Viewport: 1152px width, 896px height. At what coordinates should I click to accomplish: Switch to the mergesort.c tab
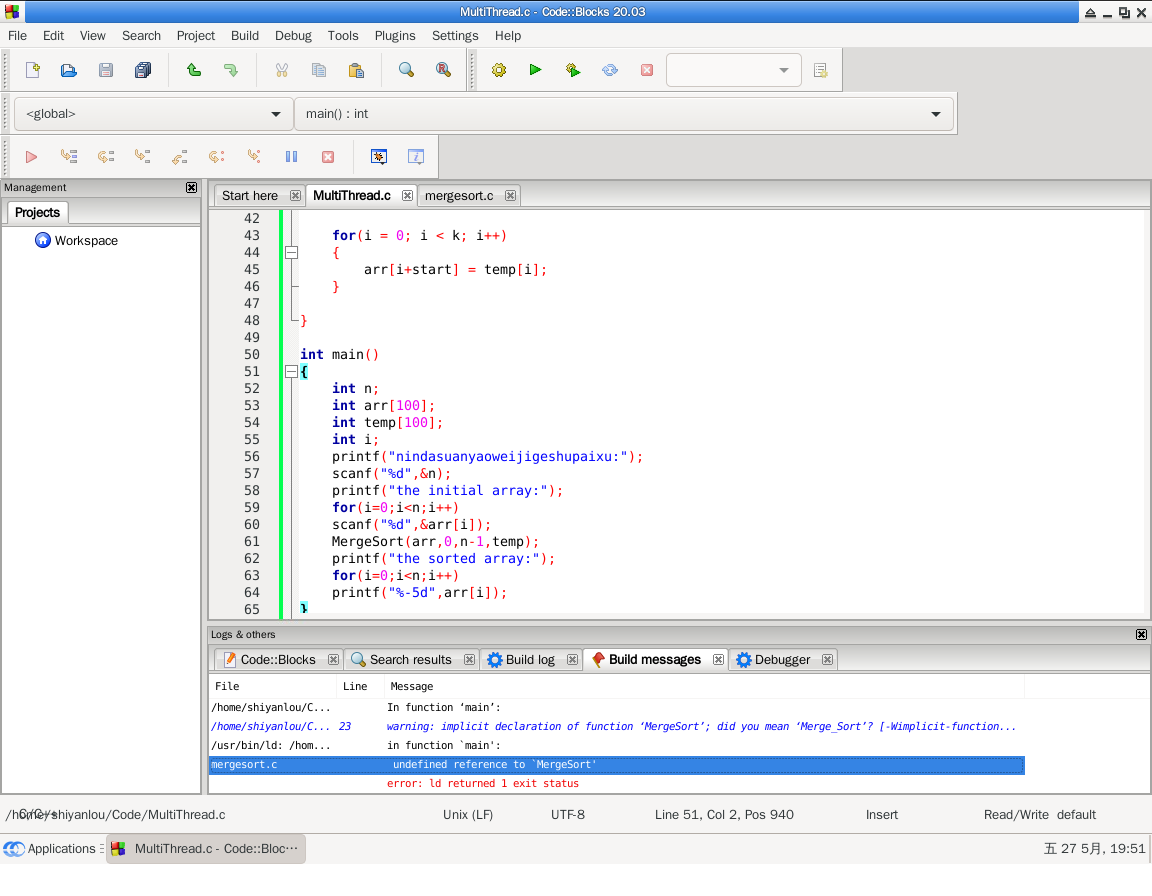pyautogui.click(x=459, y=196)
